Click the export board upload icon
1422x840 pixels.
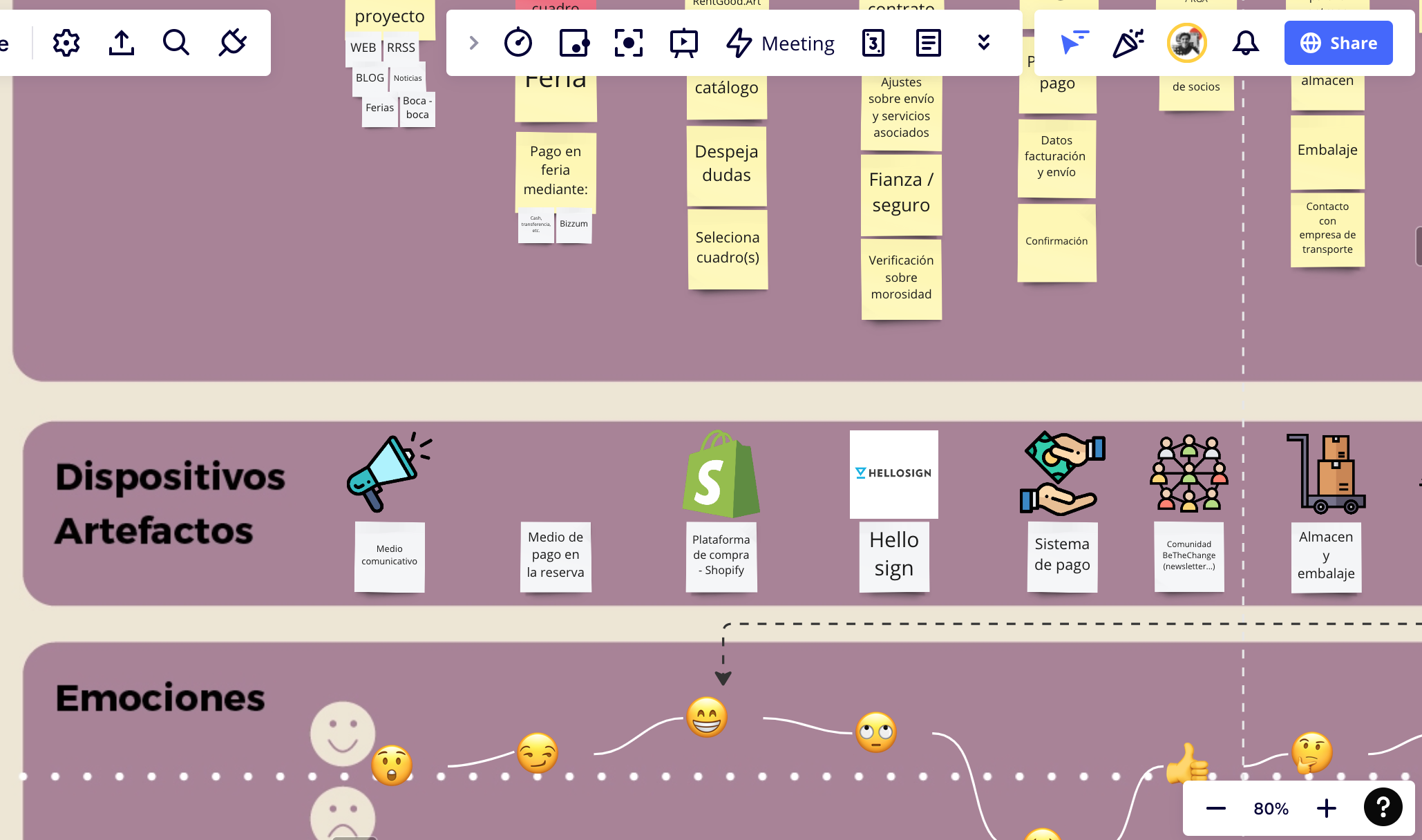point(122,43)
